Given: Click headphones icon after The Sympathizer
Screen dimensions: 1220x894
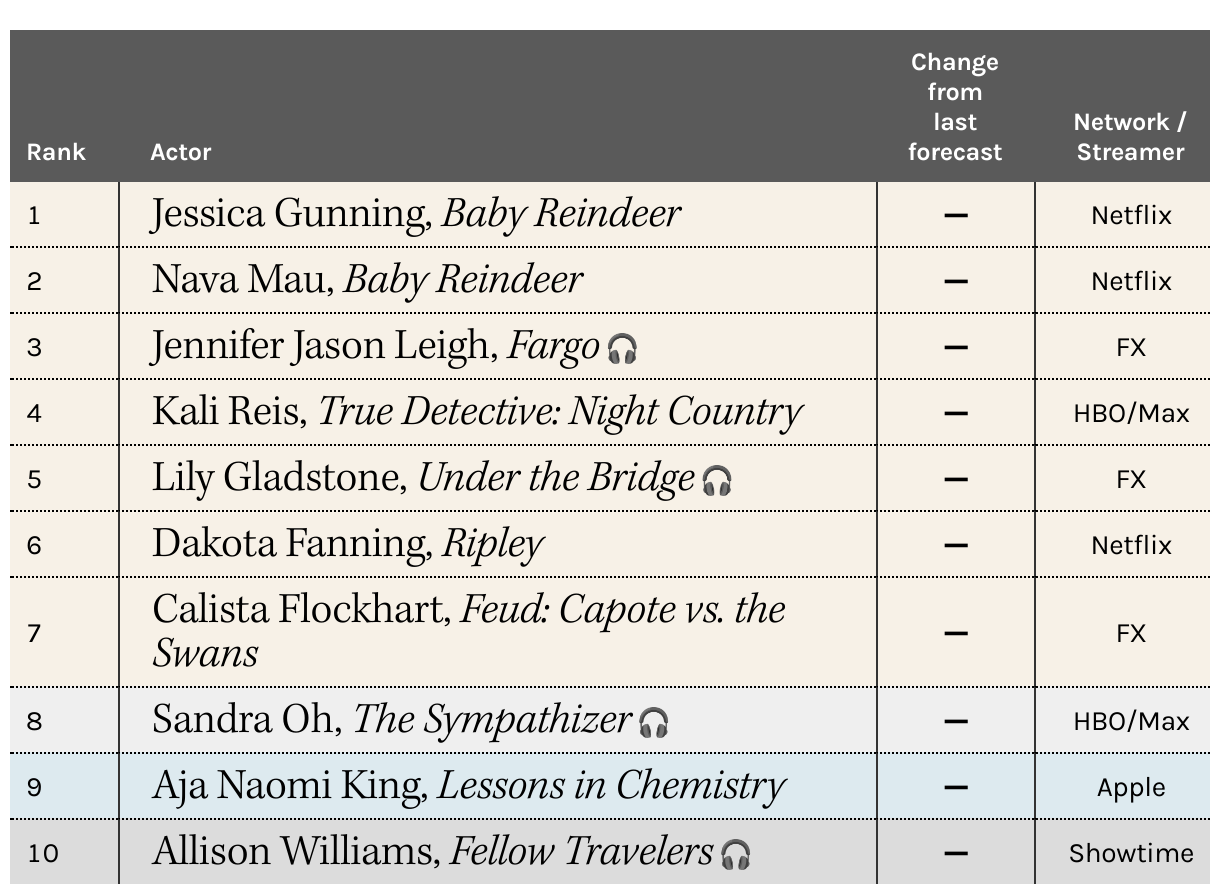Looking at the screenshot, I should tap(654, 722).
